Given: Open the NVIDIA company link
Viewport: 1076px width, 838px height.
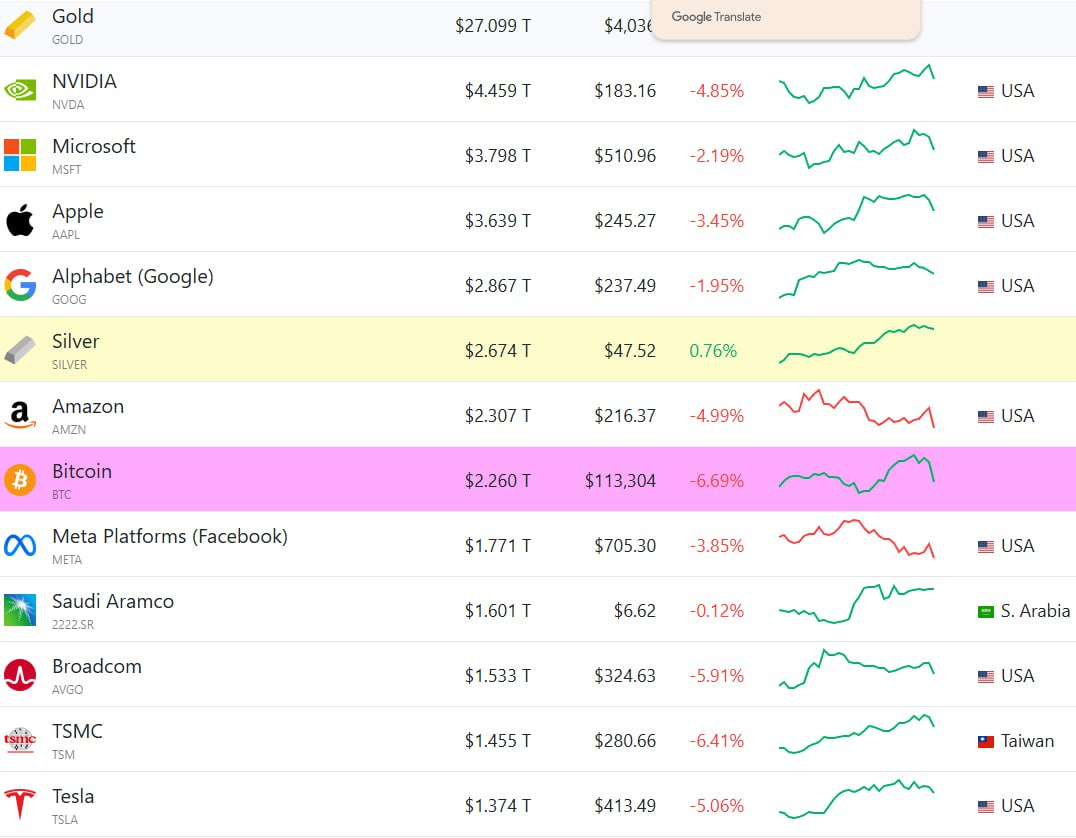Looking at the screenshot, I should 84,81.
